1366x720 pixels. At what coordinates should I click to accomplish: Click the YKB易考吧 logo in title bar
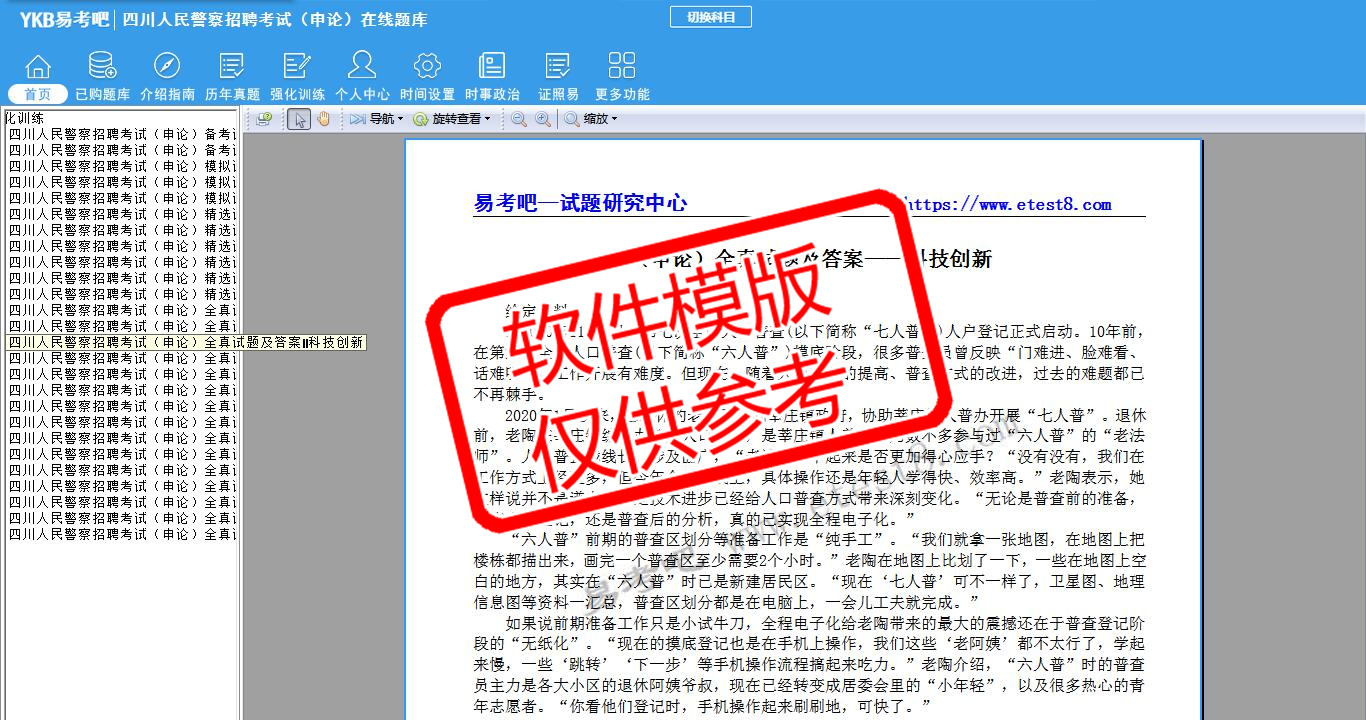pos(64,18)
